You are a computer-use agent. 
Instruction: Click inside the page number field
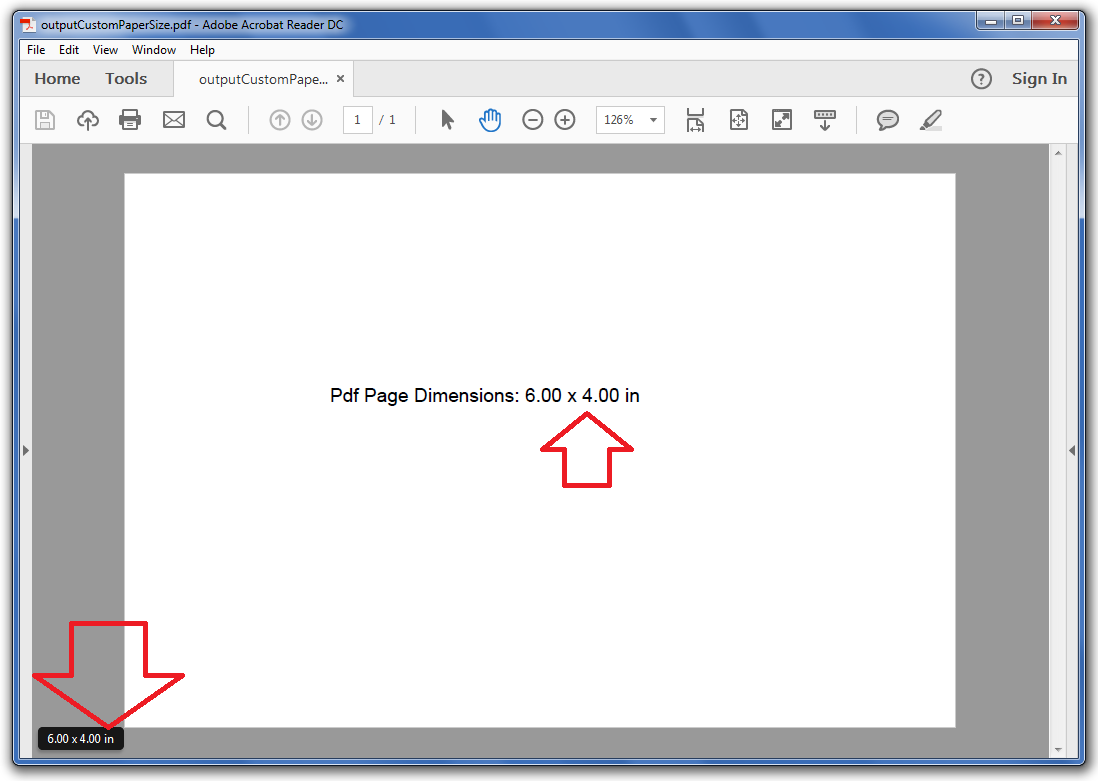(x=357, y=119)
